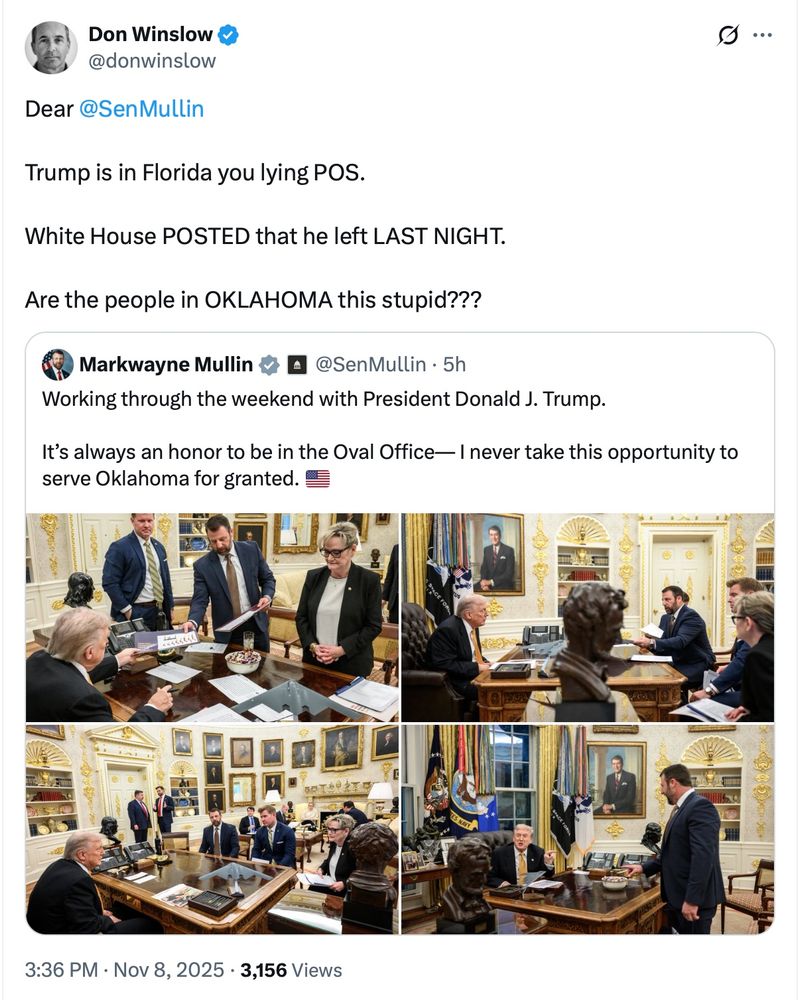Image resolution: width=800 pixels, height=1000 pixels.
Task: Open top-right photo with bronze bust foreground
Action: coord(588,617)
